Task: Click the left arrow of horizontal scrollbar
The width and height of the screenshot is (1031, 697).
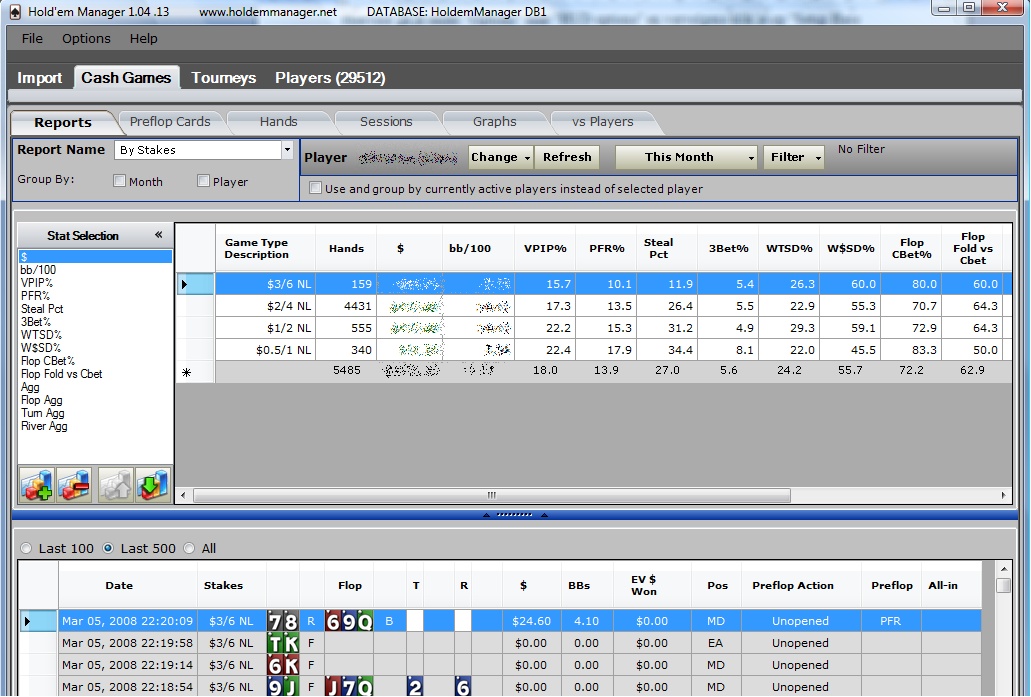Action: click(x=183, y=495)
